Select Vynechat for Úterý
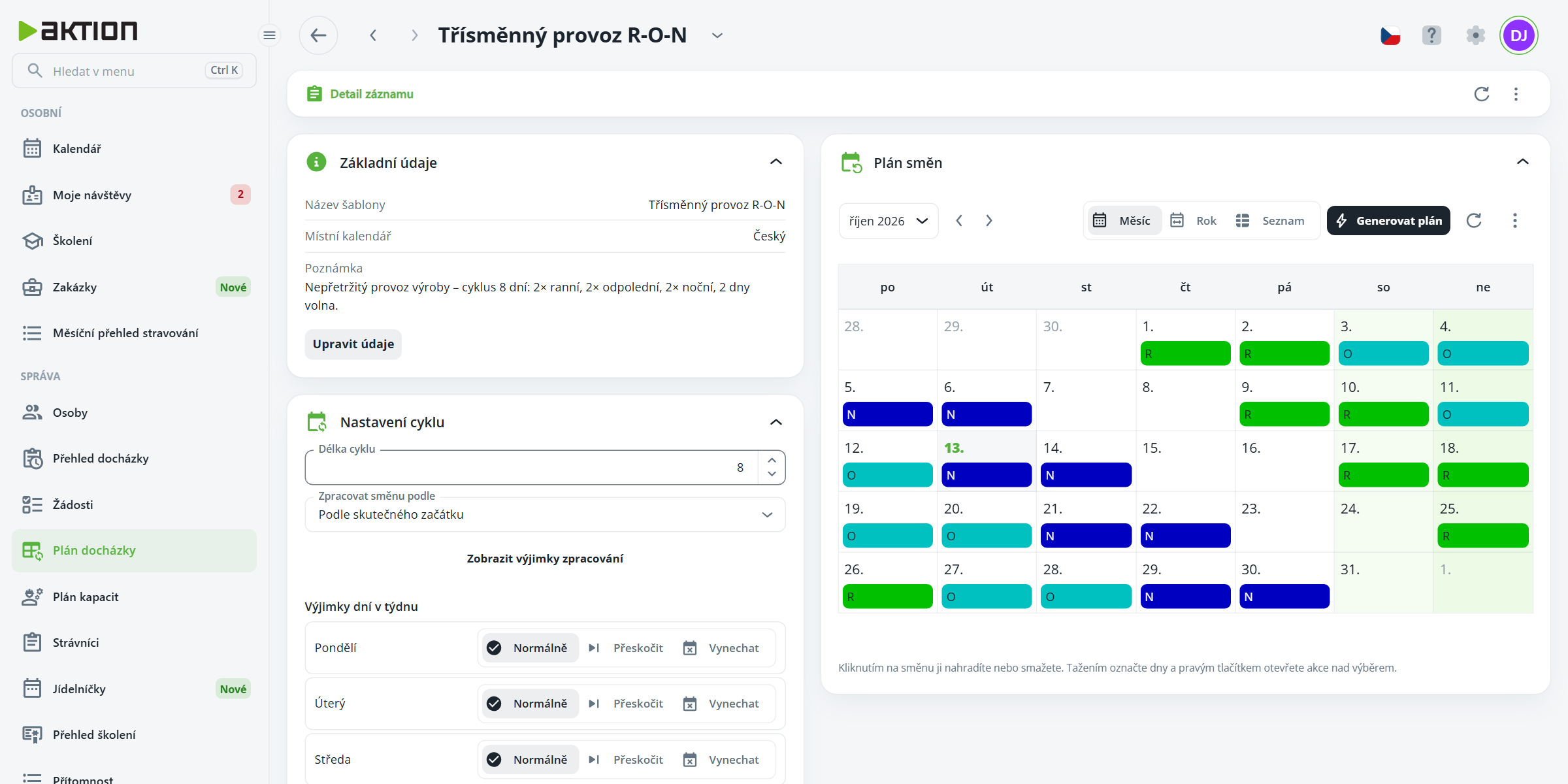Screen dimensions: 1568x784 722,704
